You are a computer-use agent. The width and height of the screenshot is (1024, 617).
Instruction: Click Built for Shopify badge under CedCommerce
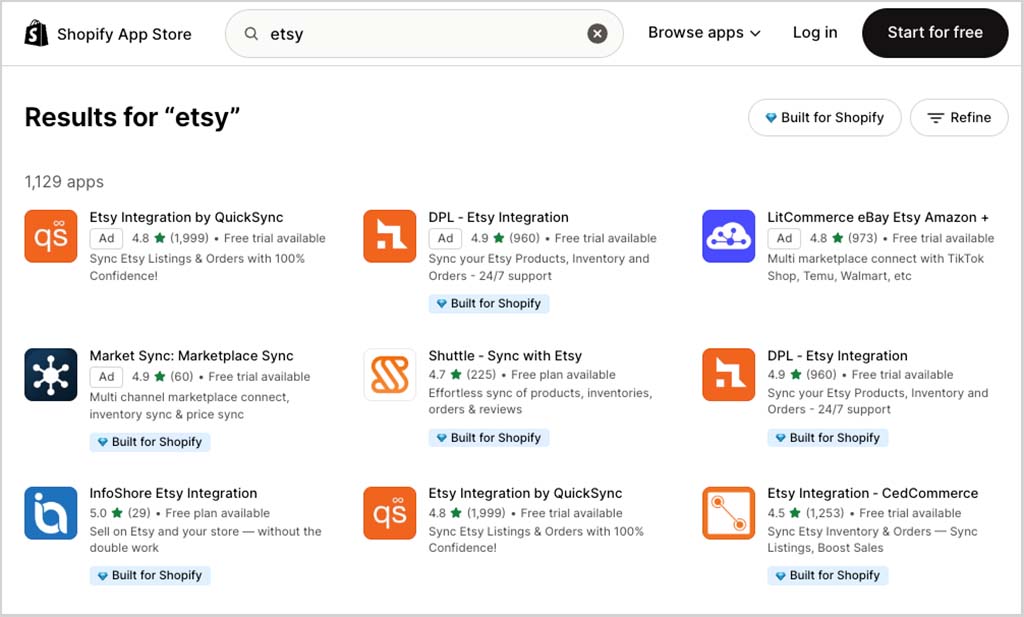click(x=828, y=576)
